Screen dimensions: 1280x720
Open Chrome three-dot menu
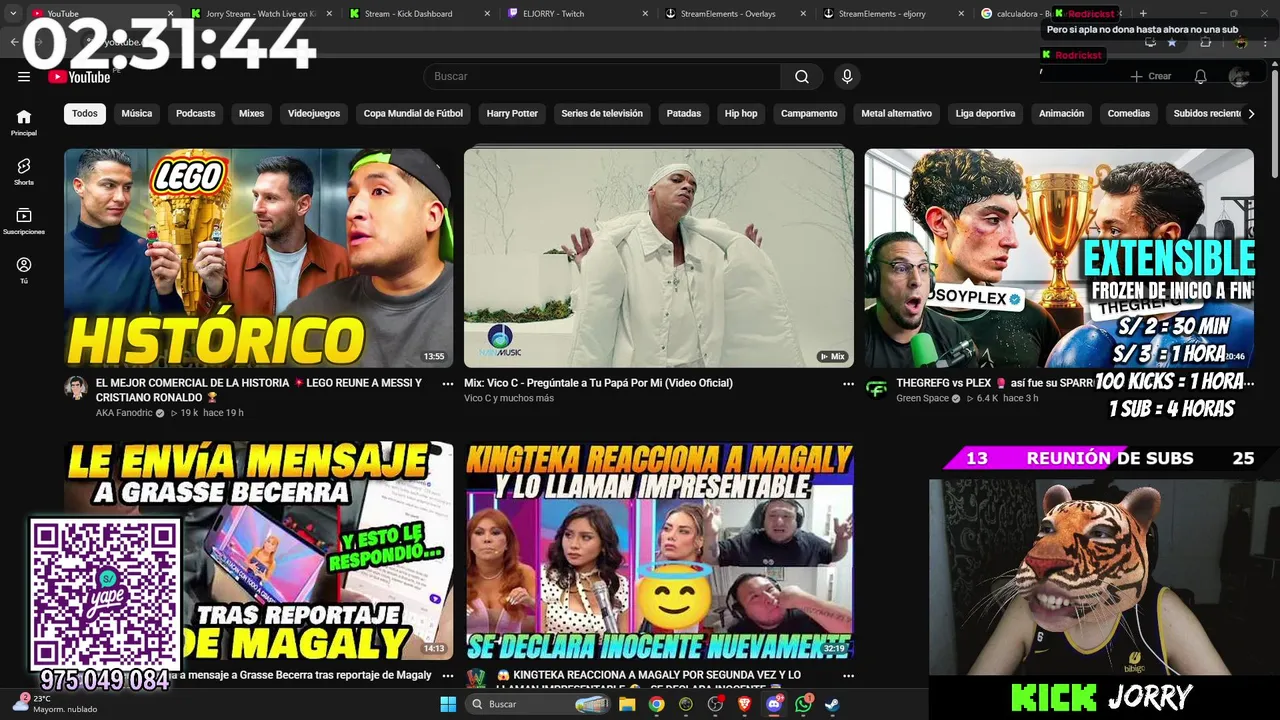coord(1265,42)
